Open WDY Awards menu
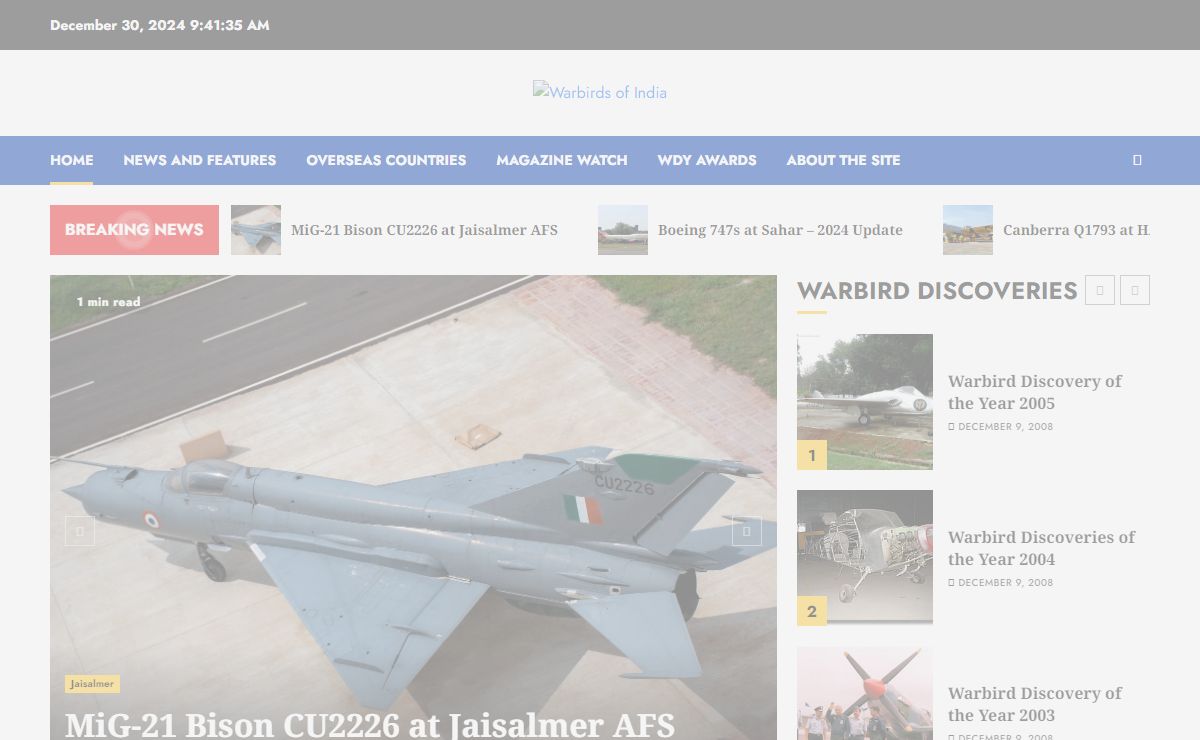This screenshot has width=1200, height=740. [707, 160]
